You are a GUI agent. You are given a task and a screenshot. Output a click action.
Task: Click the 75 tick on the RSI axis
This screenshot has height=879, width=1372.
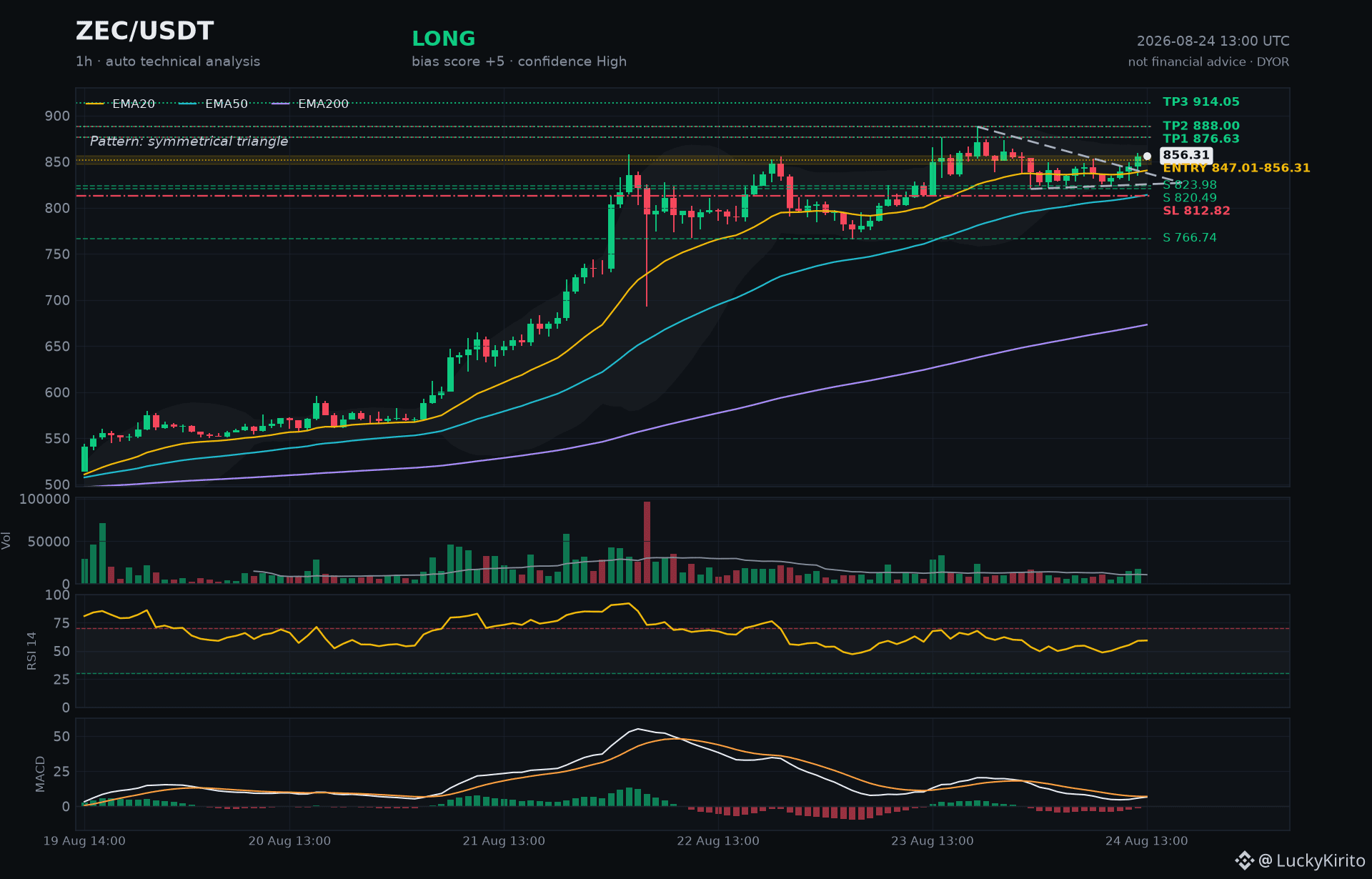(61, 623)
